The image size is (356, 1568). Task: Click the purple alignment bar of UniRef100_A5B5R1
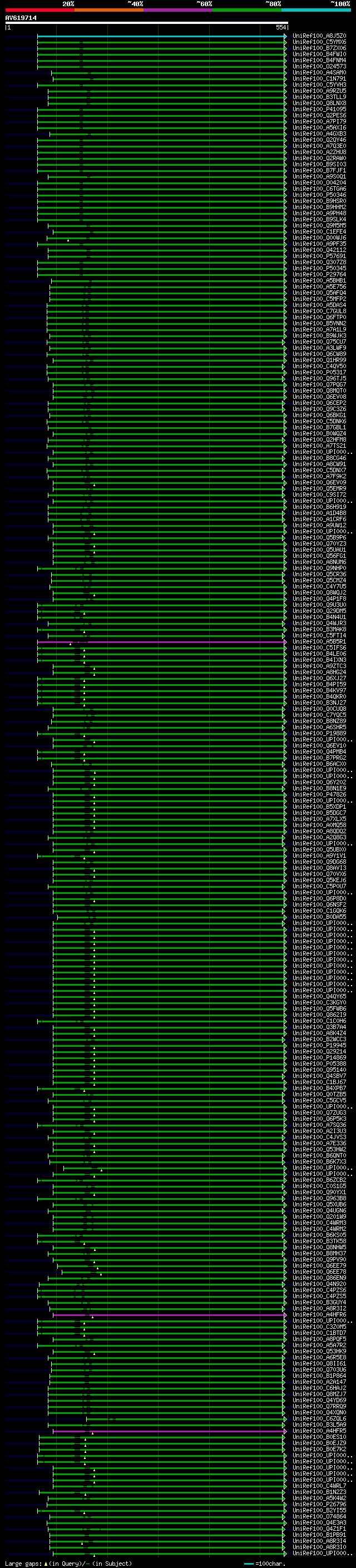(161, 641)
